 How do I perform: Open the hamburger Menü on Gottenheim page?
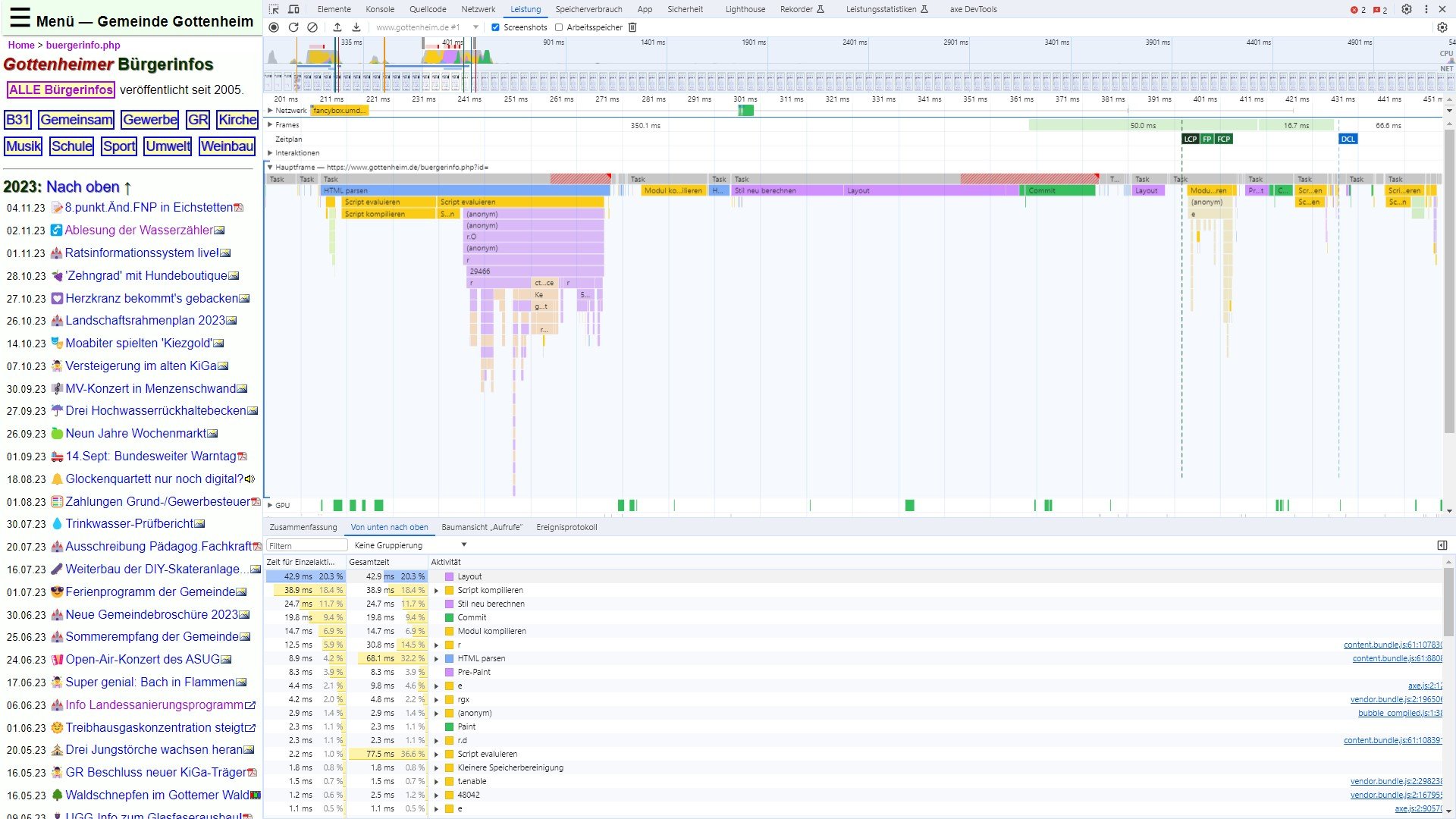click(x=20, y=18)
